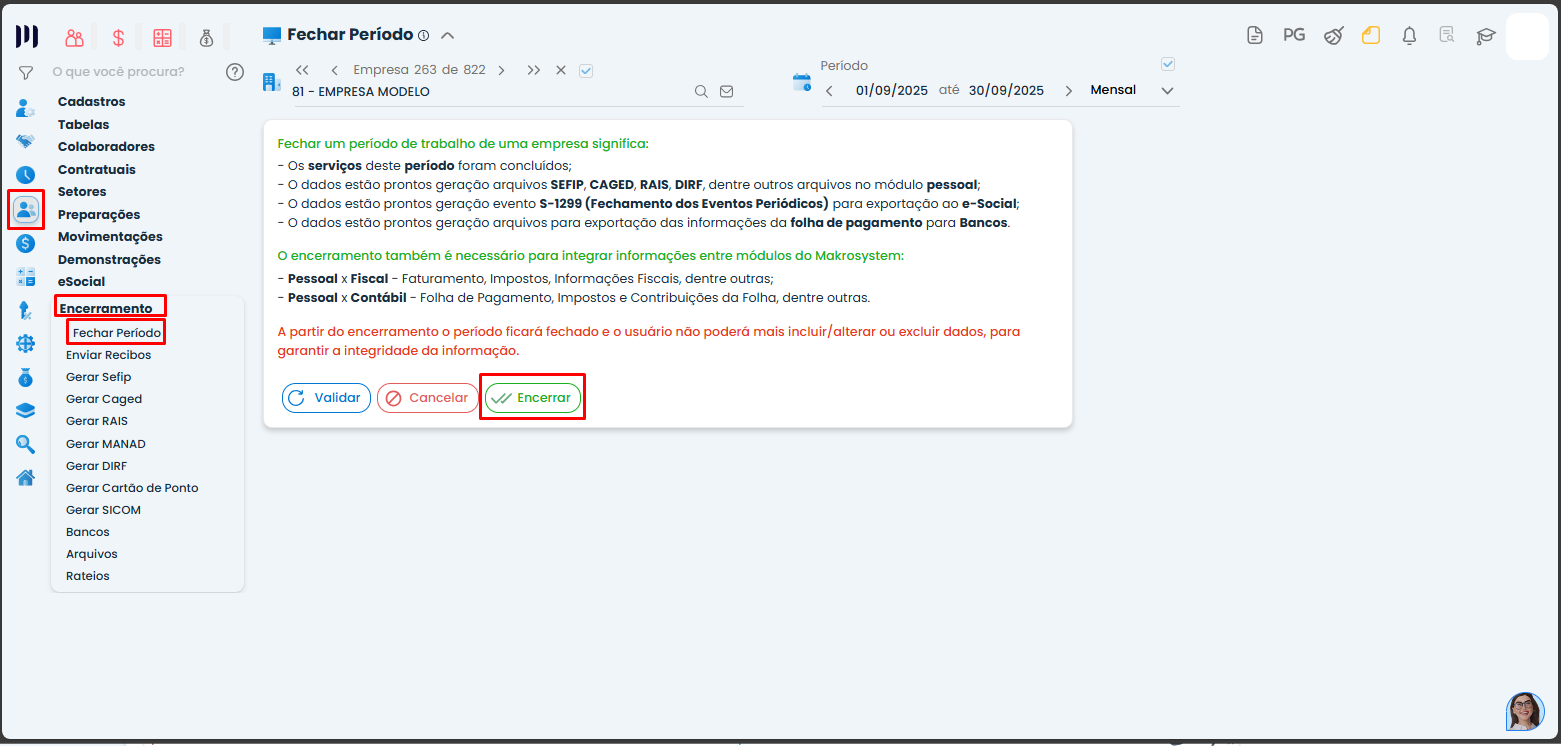Click the info icon beside Fechar Período title
The image size is (1561, 746).
click(x=423, y=36)
